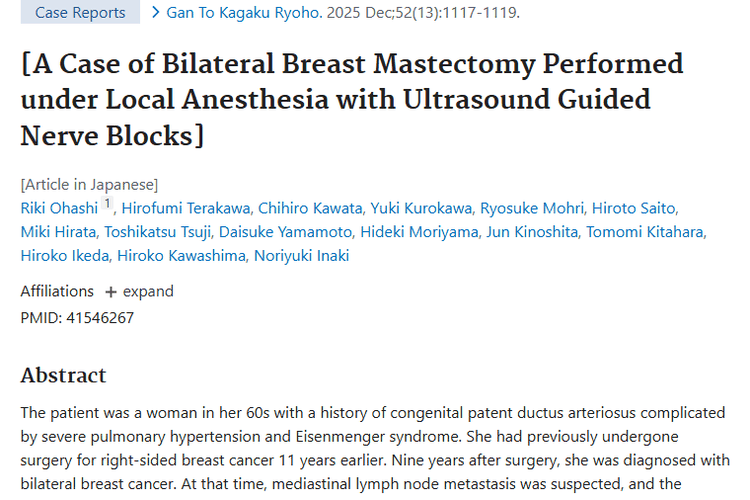
Task: Open author Miki Hirata's link
Action: (56, 232)
